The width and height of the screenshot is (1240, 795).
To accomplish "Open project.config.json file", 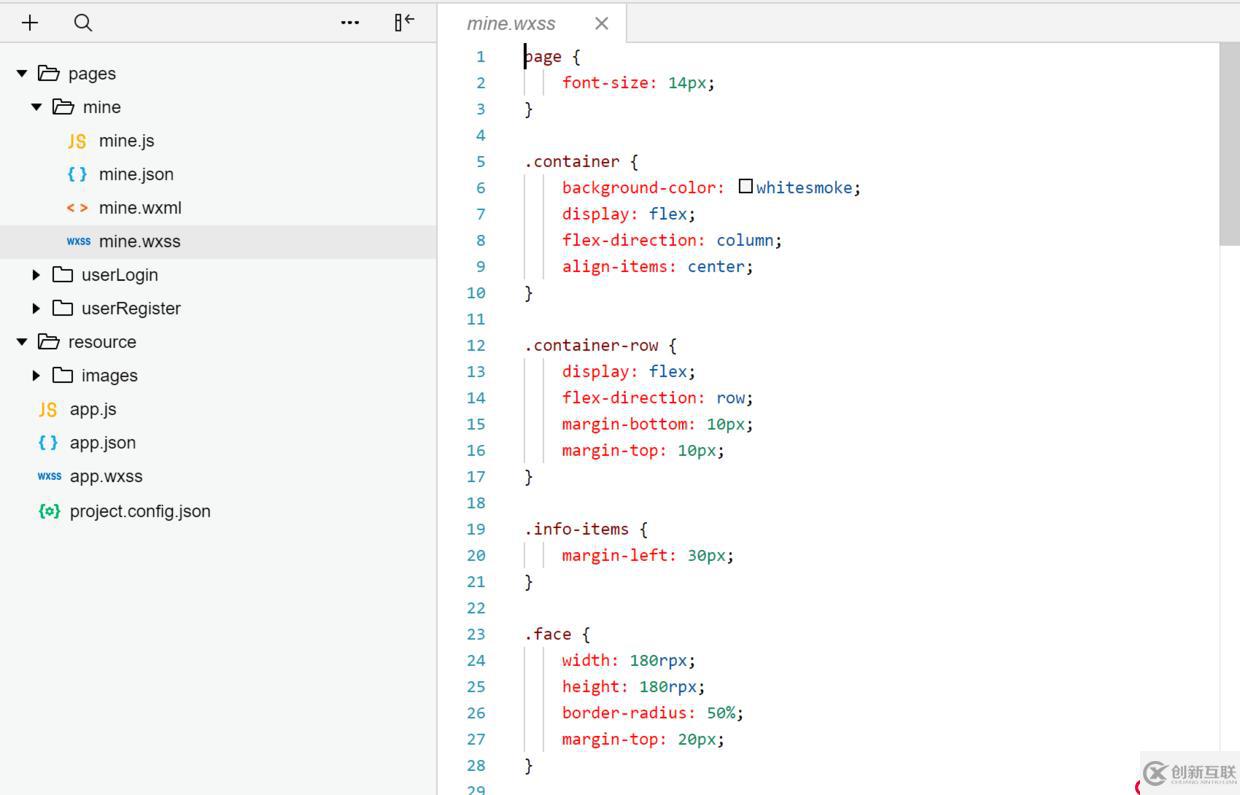I will 140,511.
